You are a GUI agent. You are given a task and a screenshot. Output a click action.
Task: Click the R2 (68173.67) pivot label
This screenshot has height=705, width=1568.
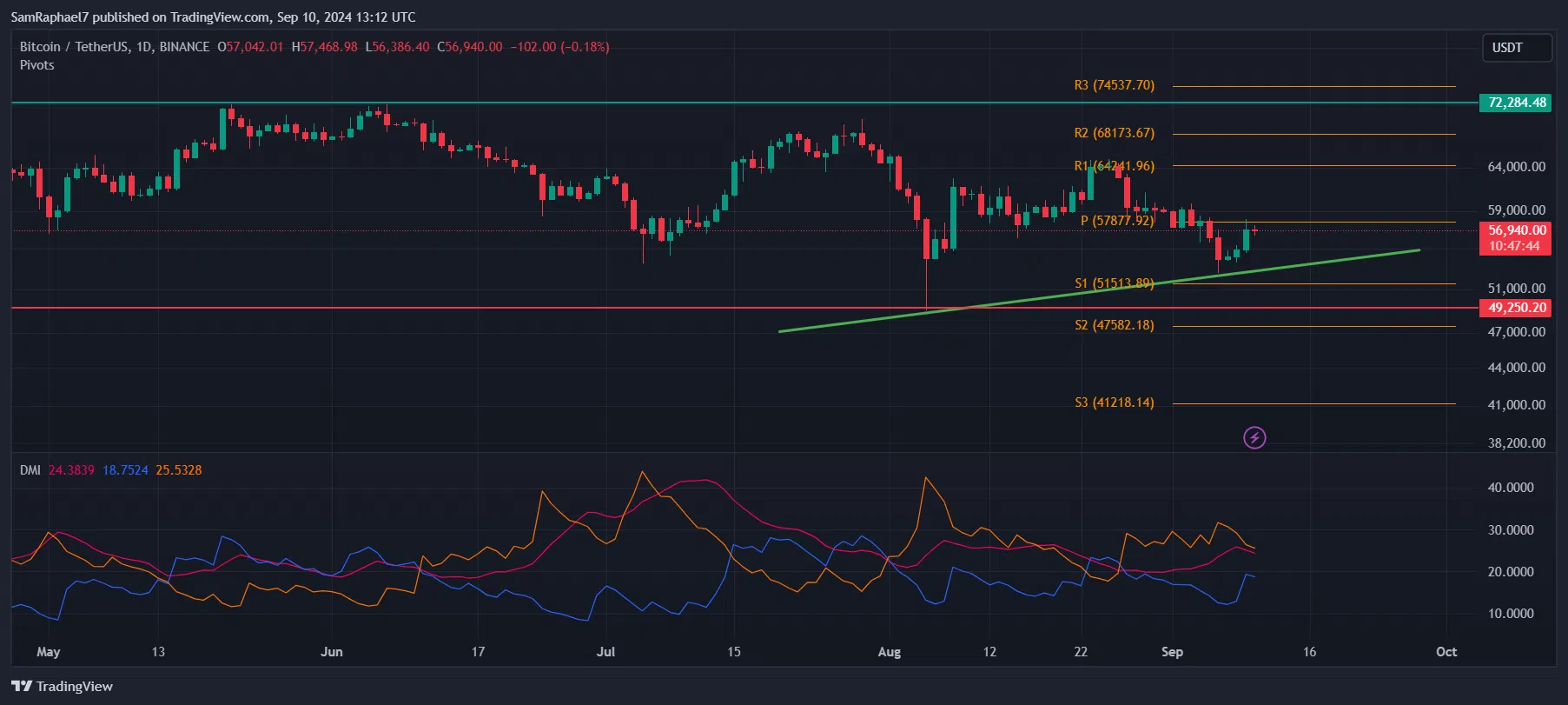1115,133
